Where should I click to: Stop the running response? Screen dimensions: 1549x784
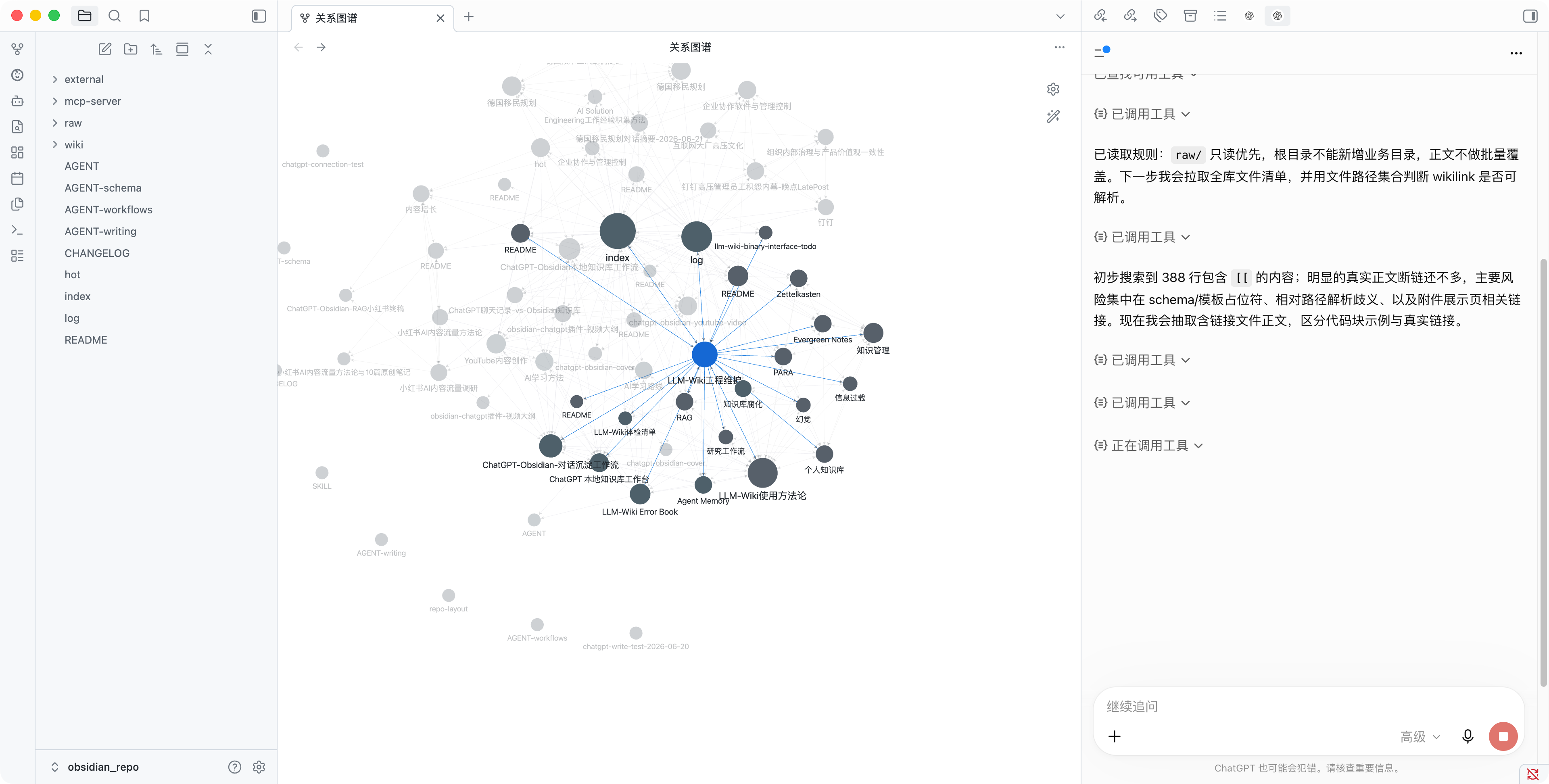click(x=1503, y=736)
